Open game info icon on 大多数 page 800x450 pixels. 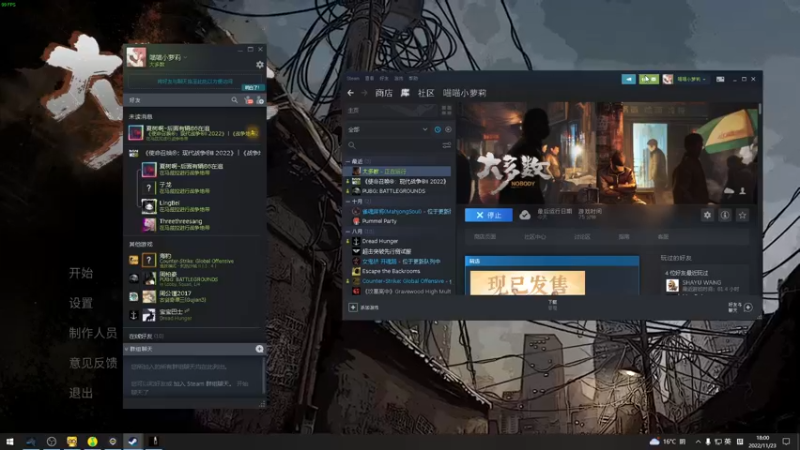(724, 215)
